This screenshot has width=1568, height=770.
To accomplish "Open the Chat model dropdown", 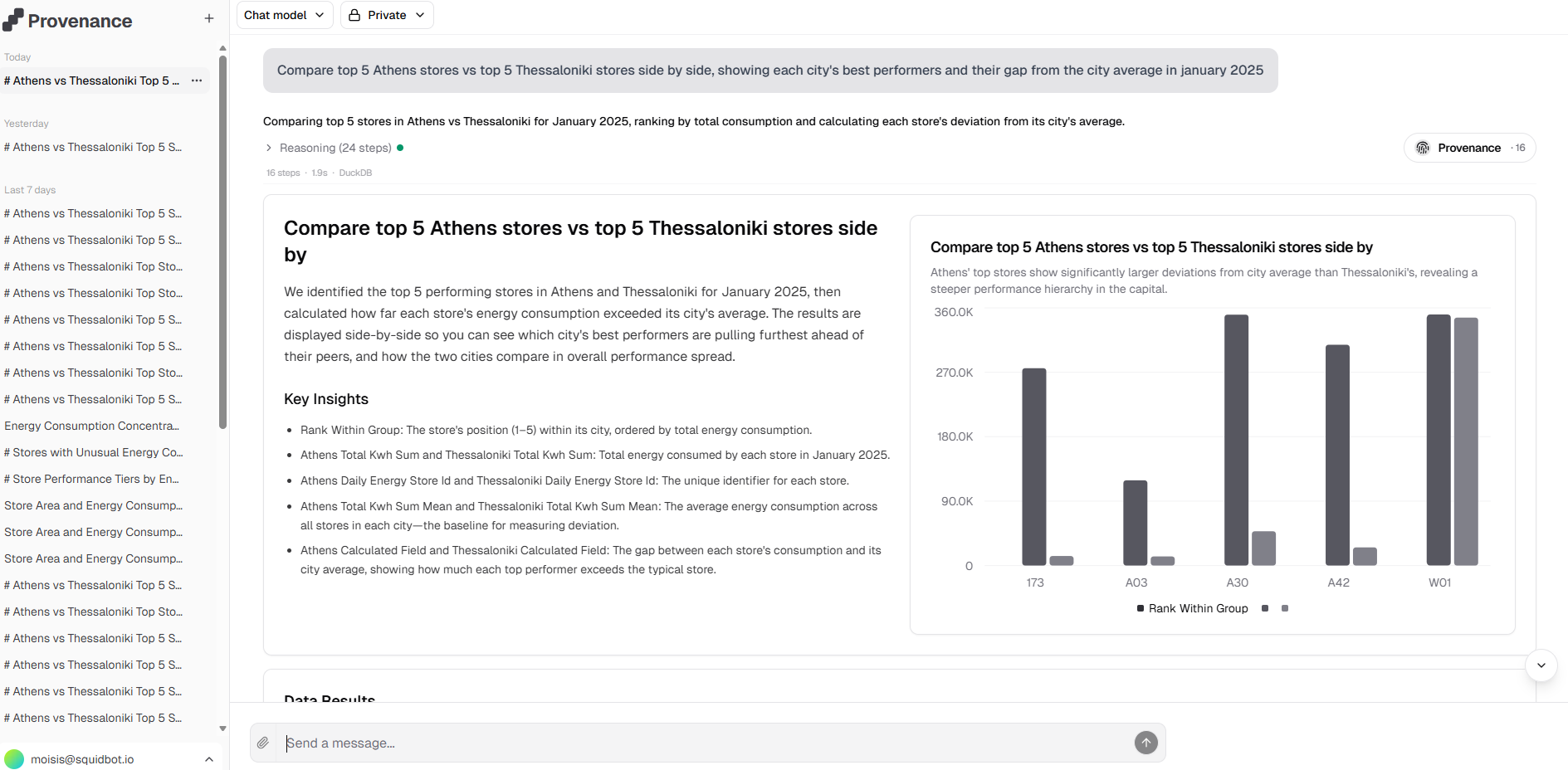I will [x=284, y=15].
